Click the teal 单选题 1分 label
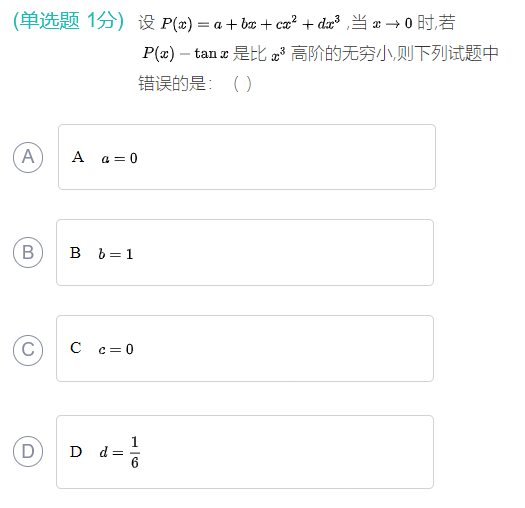The height and width of the screenshot is (508, 525). [x=68, y=21]
